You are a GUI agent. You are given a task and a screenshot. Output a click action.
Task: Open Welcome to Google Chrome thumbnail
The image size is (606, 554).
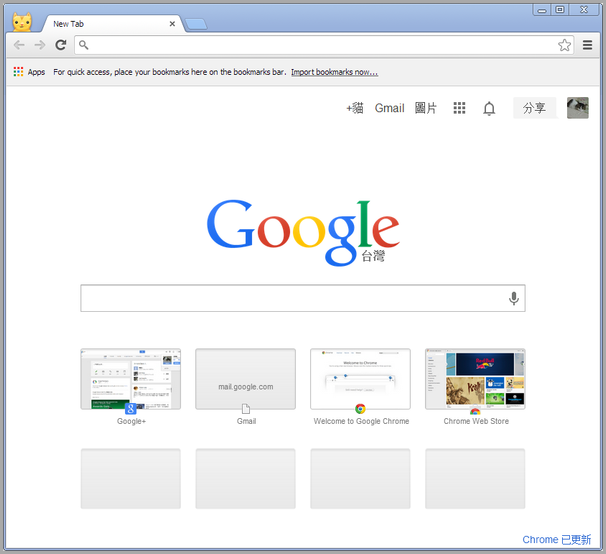pos(360,379)
